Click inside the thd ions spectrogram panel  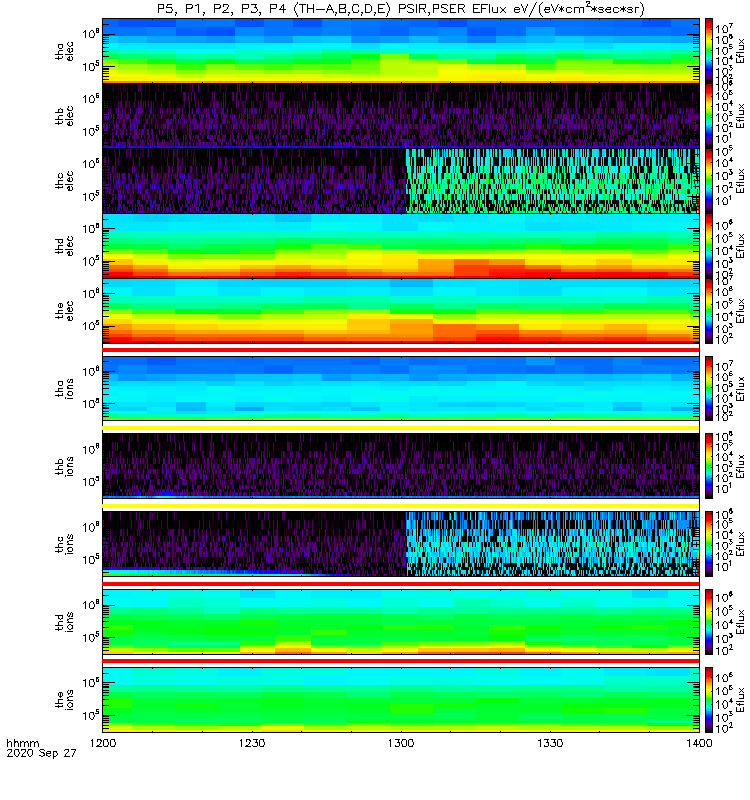pos(401,622)
